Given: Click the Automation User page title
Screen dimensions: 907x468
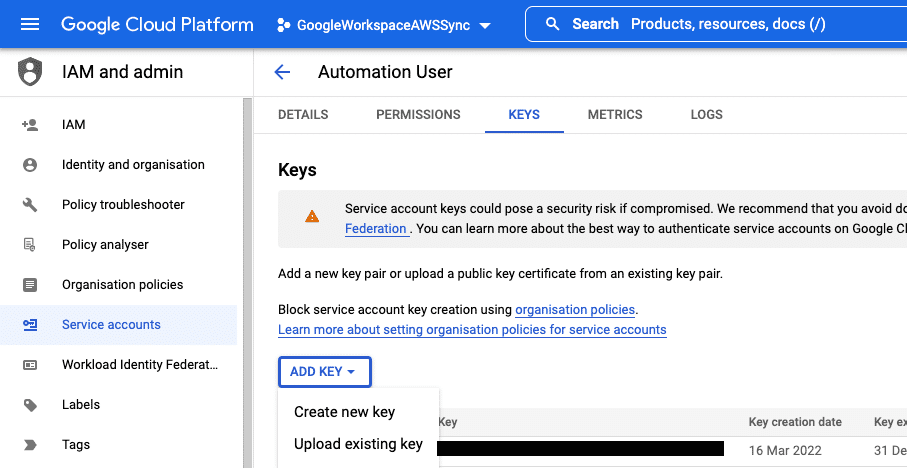Looking at the screenshot, I should pyautogui.click(x=385, y=72).
